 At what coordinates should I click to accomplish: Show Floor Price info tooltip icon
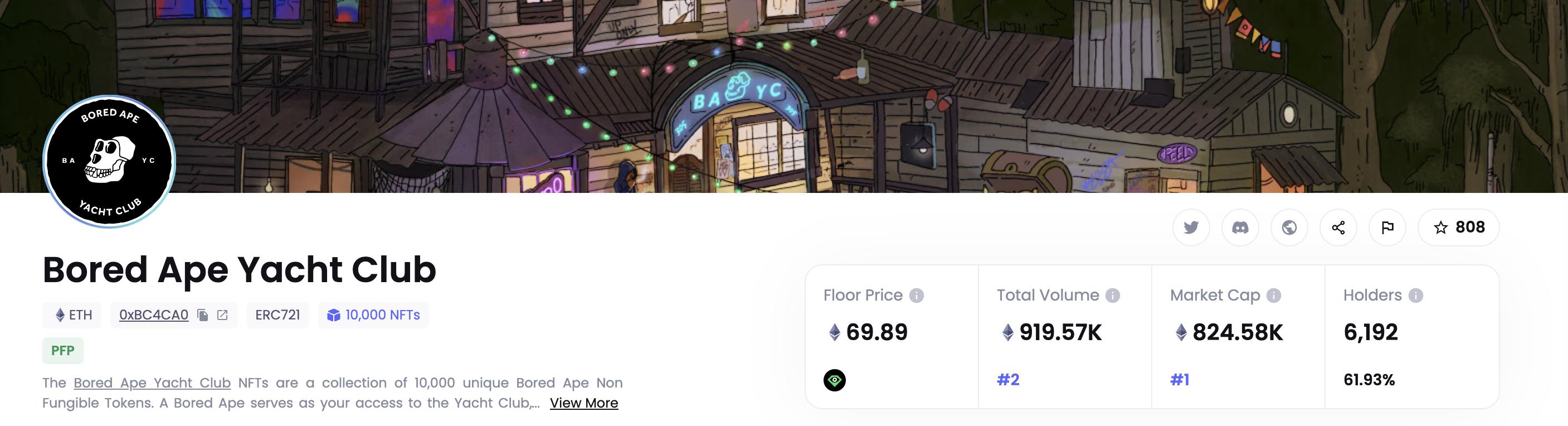917,296
